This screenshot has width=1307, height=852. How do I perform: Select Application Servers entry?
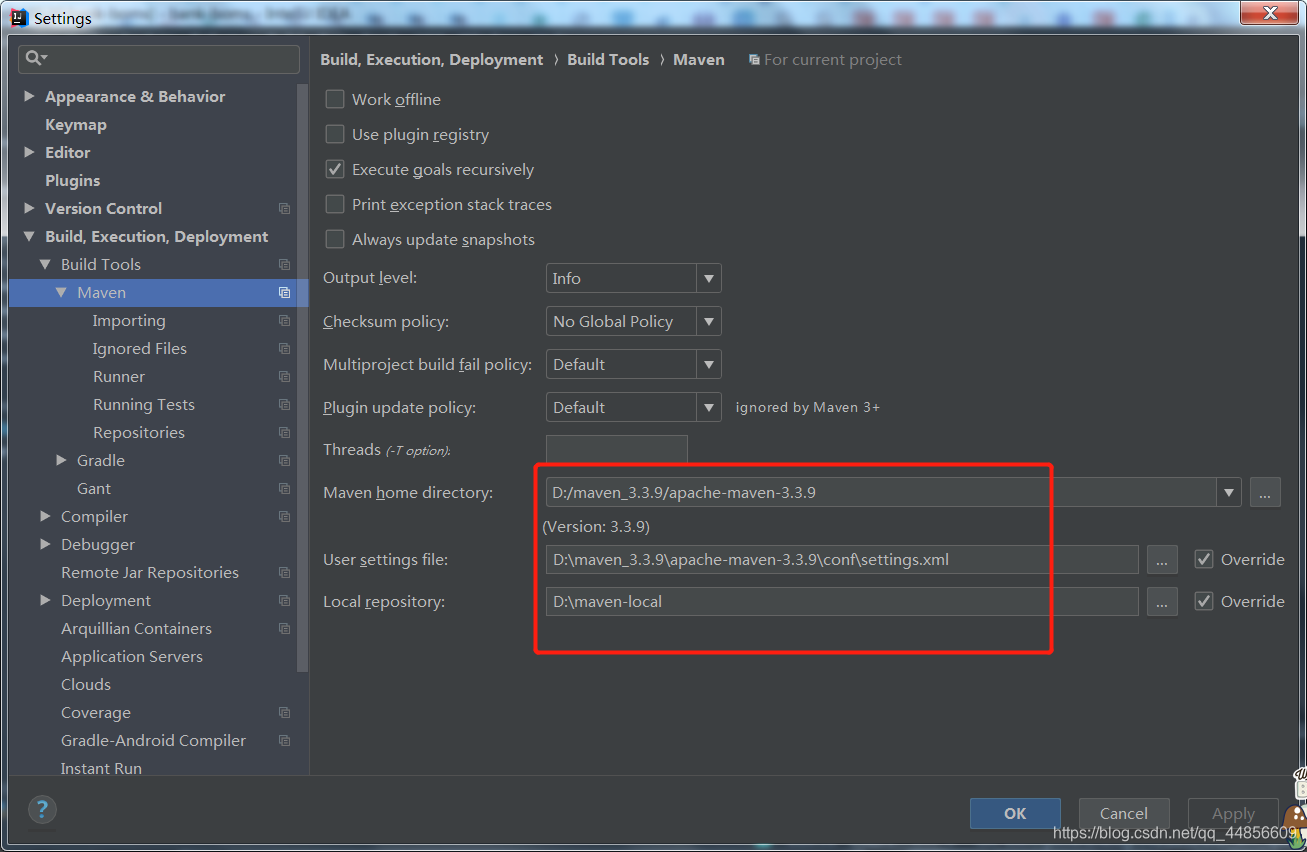(132, 657)
